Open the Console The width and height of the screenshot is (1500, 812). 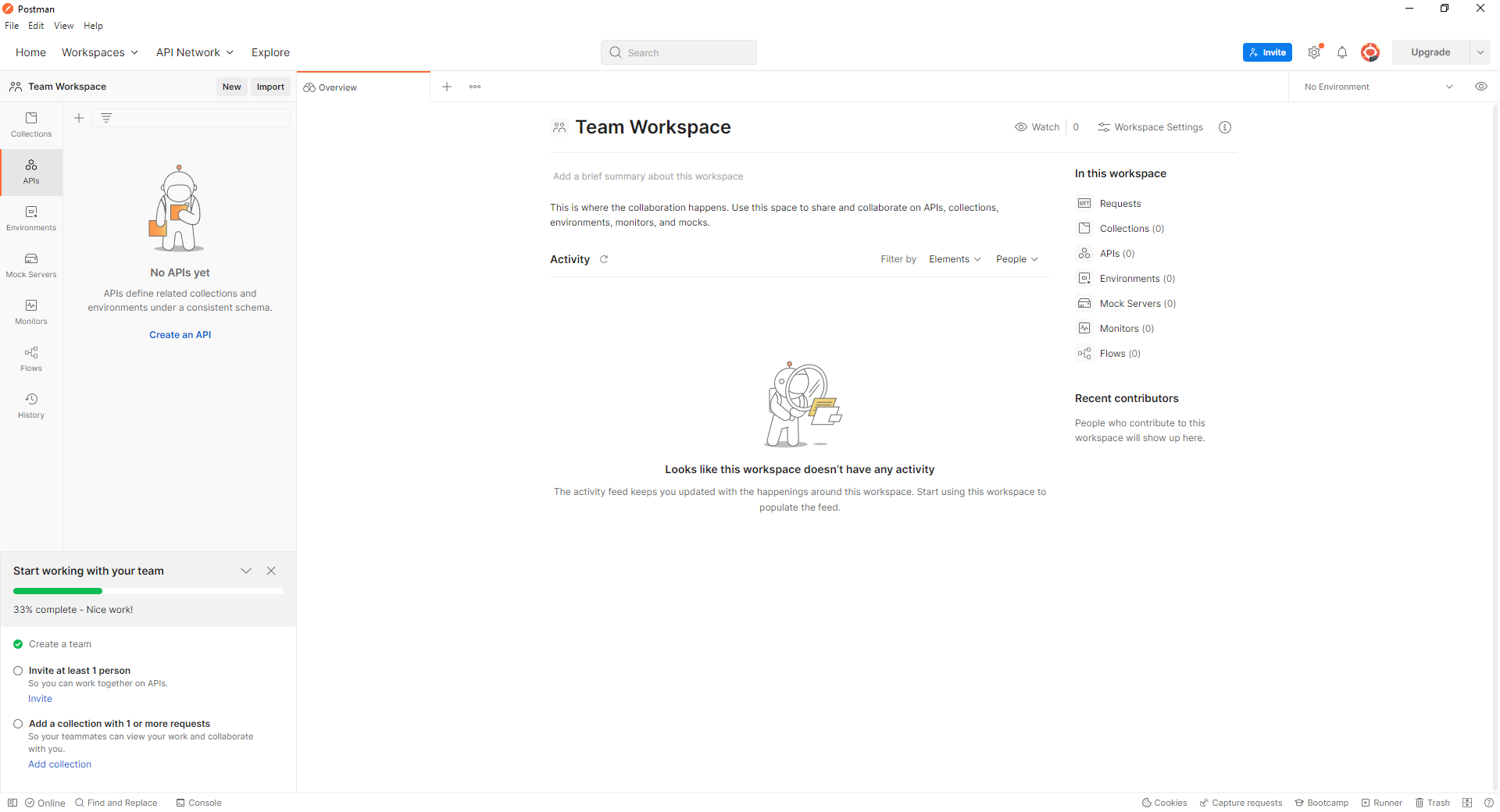coord(198,803)
